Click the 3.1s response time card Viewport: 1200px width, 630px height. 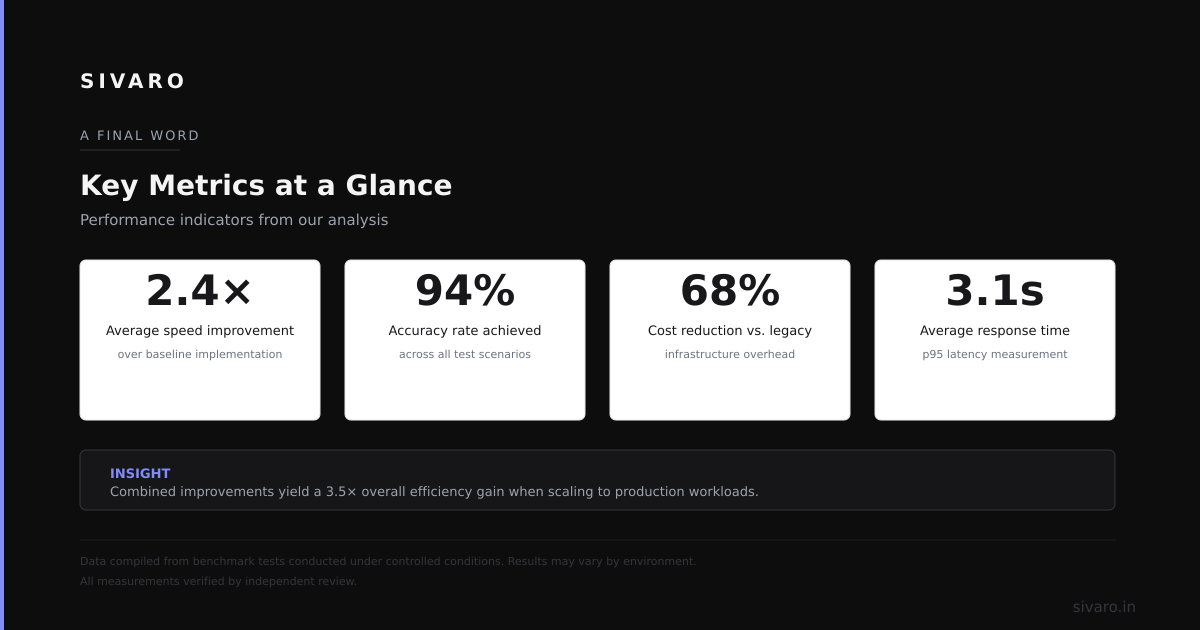(995, 340)
